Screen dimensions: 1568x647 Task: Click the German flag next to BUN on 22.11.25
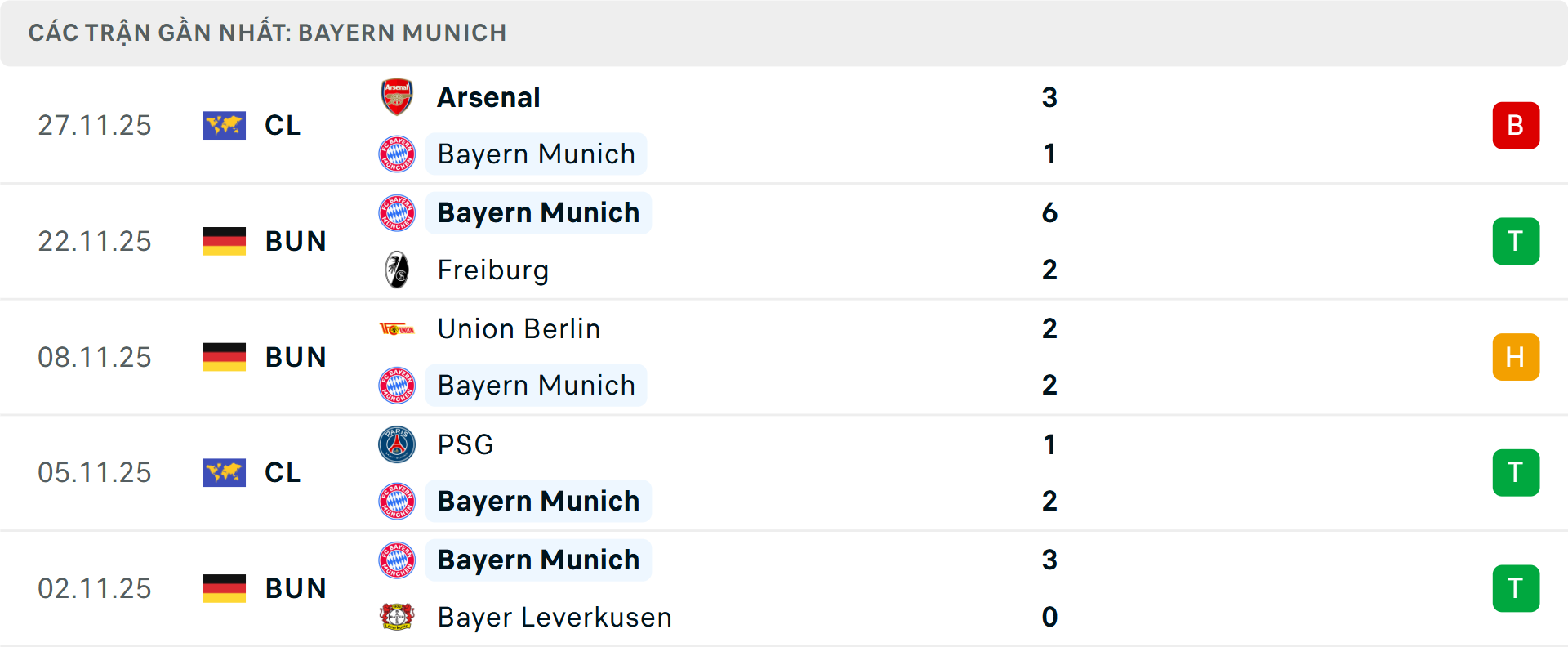tap(225, 241)
